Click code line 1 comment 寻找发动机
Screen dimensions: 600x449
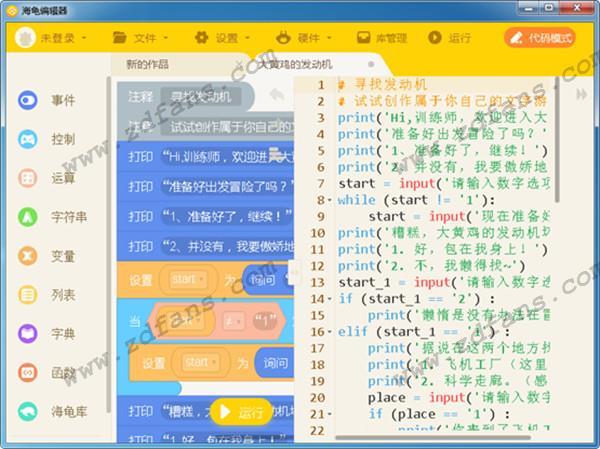(x=383, y=85)
